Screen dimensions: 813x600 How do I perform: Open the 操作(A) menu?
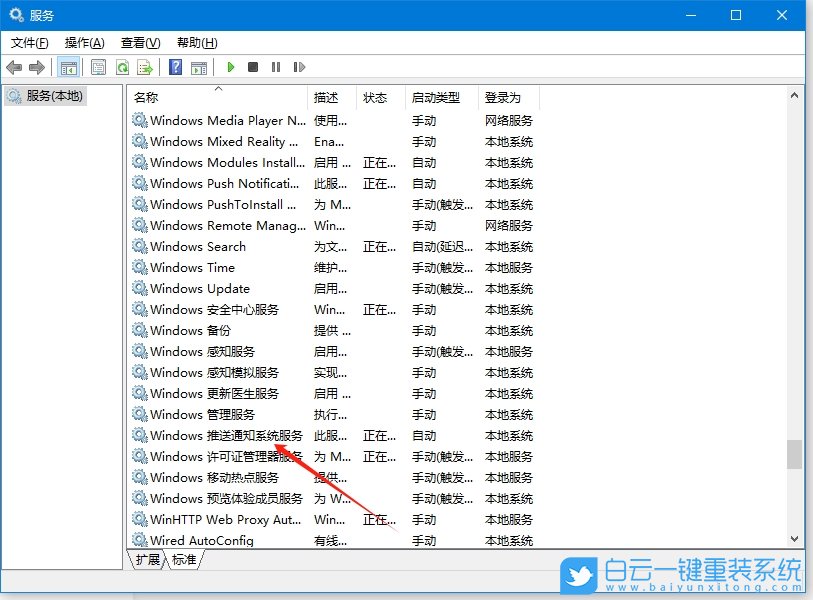[82, 42]
